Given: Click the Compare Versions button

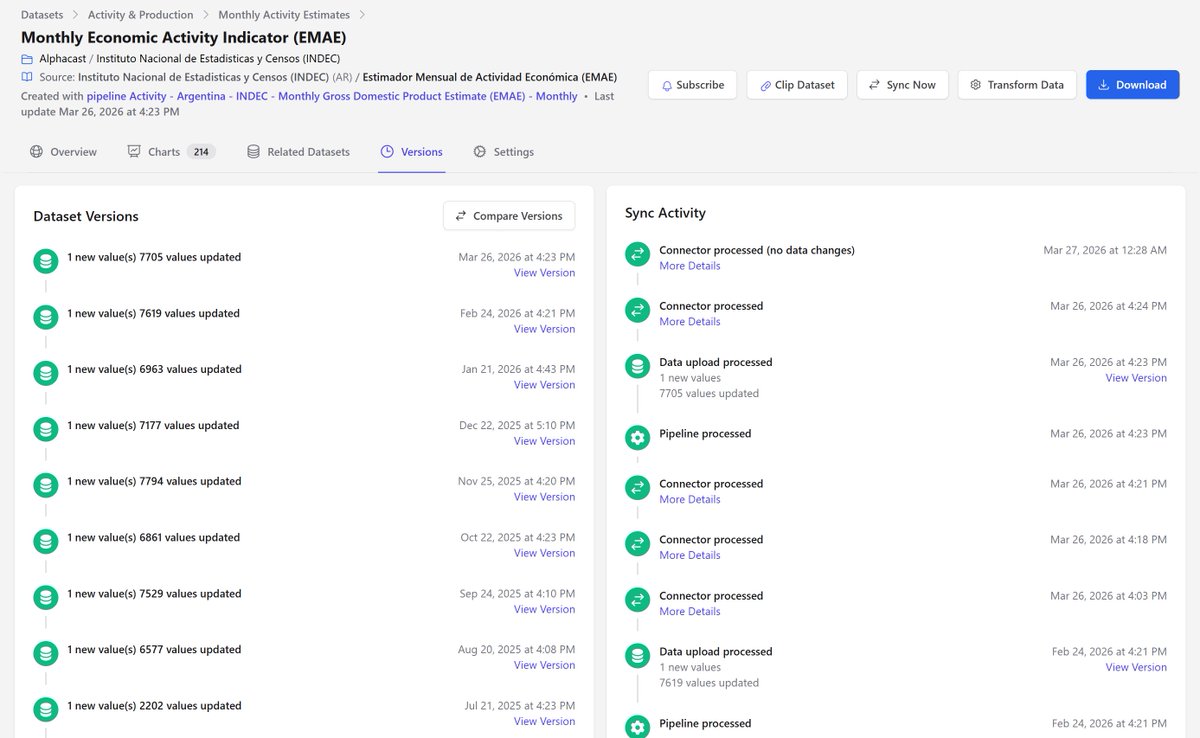Looking at the screenshot, I should [x=509, y=216].
